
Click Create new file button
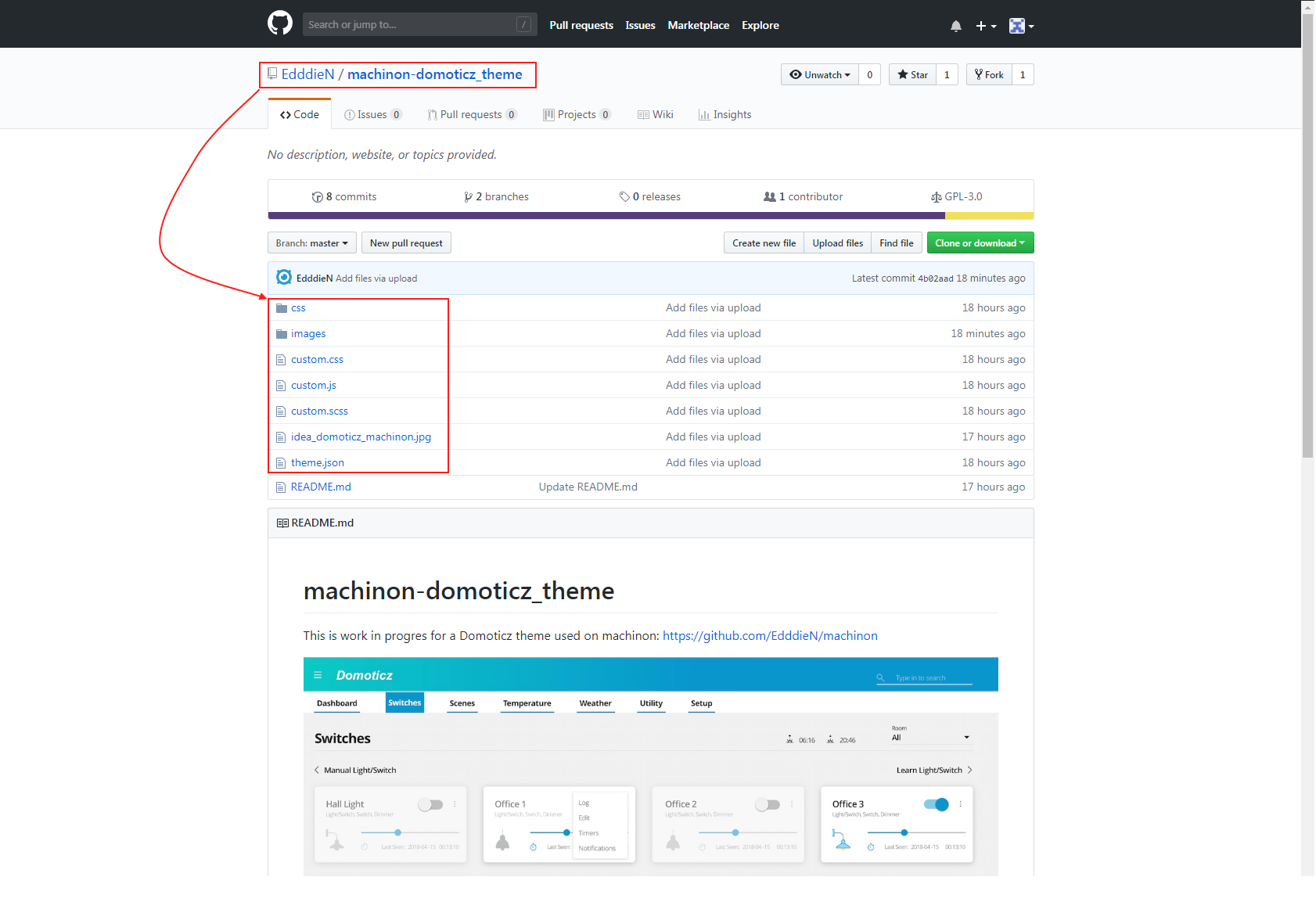point(764,243)
